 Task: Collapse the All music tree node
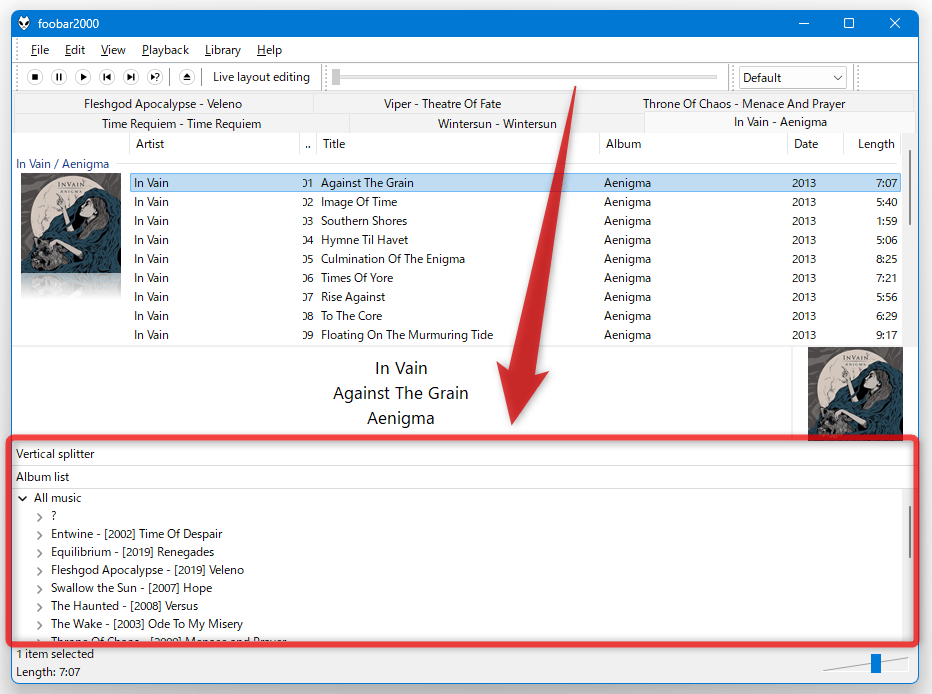click(23, 498)
